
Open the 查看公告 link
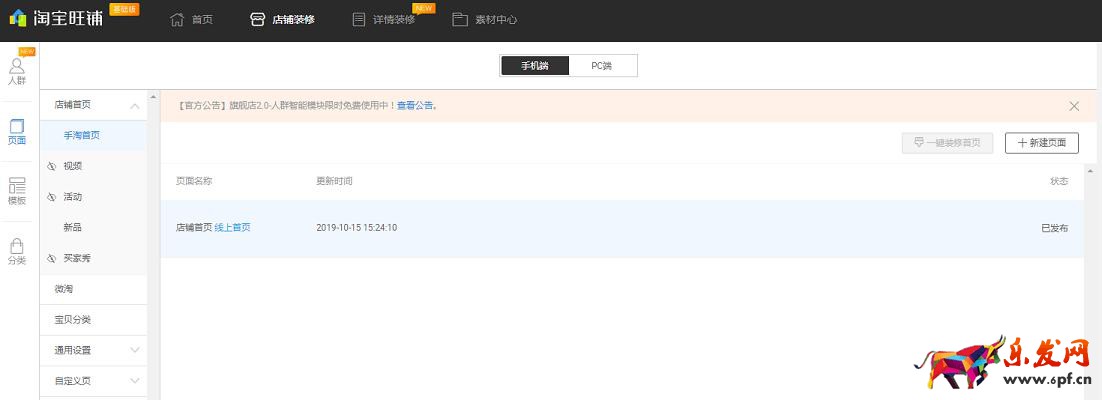[x=415, y=105]
